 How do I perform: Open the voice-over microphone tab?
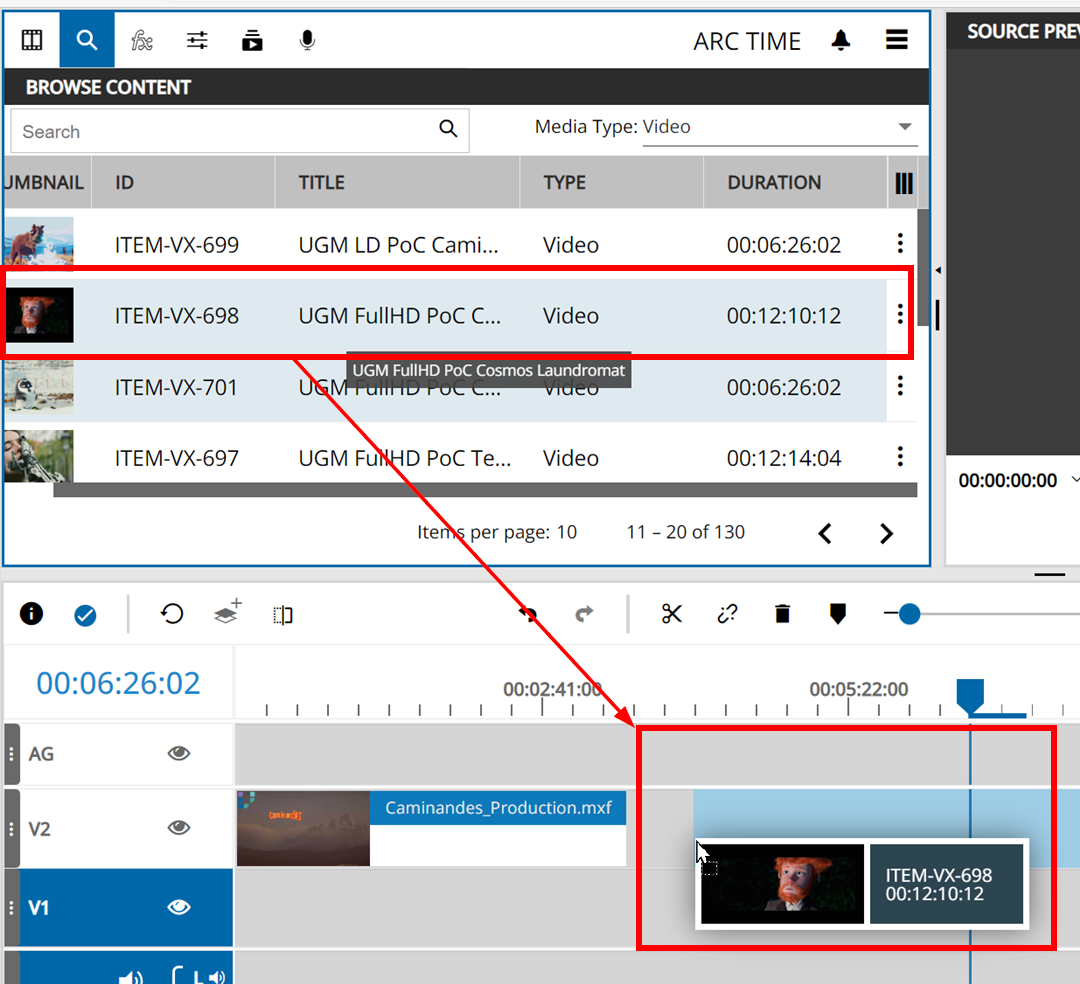click(x=307, y=40)
